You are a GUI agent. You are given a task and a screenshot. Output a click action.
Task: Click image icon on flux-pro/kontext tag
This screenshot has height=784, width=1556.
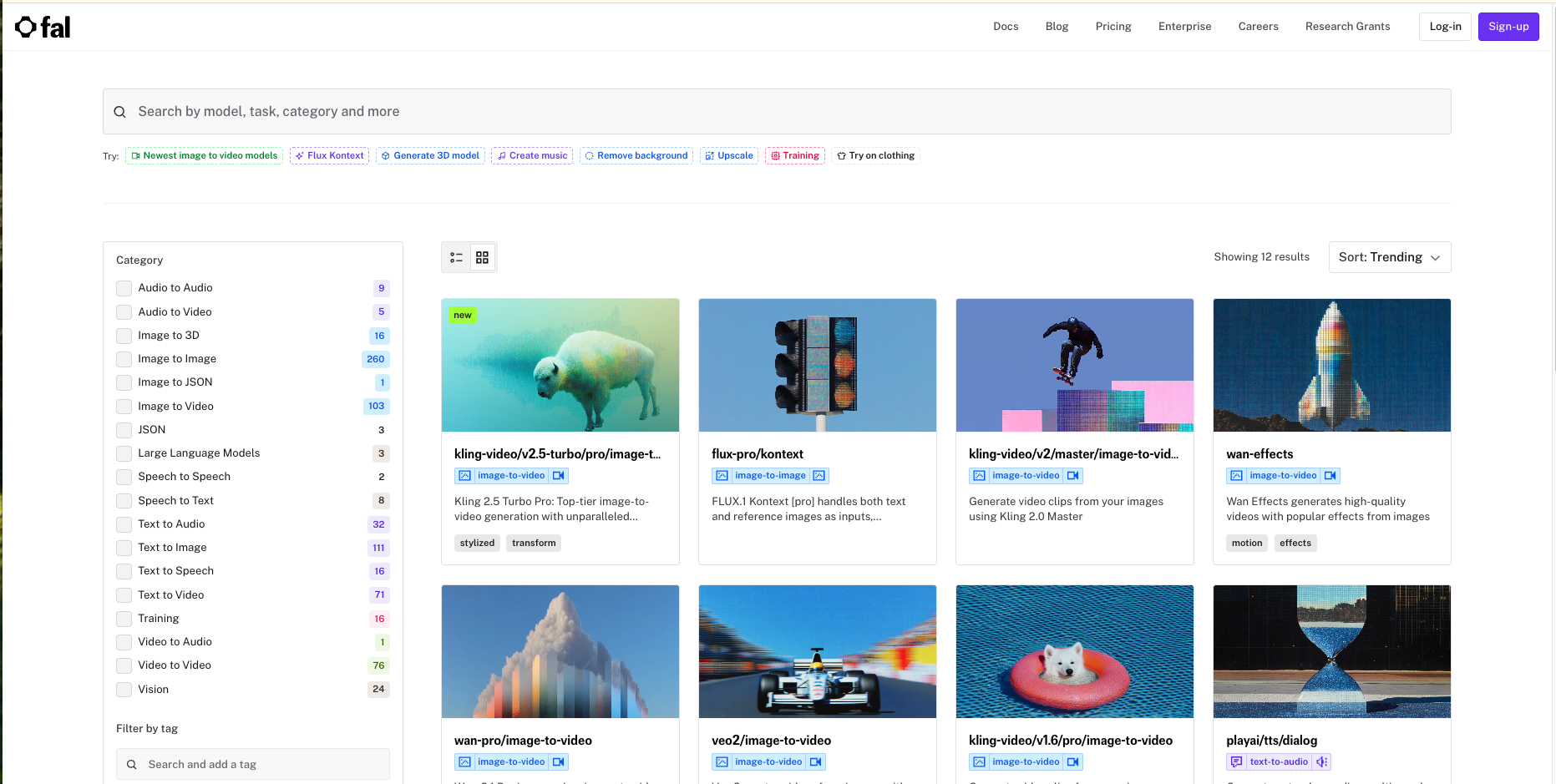[x=819, y=476]
